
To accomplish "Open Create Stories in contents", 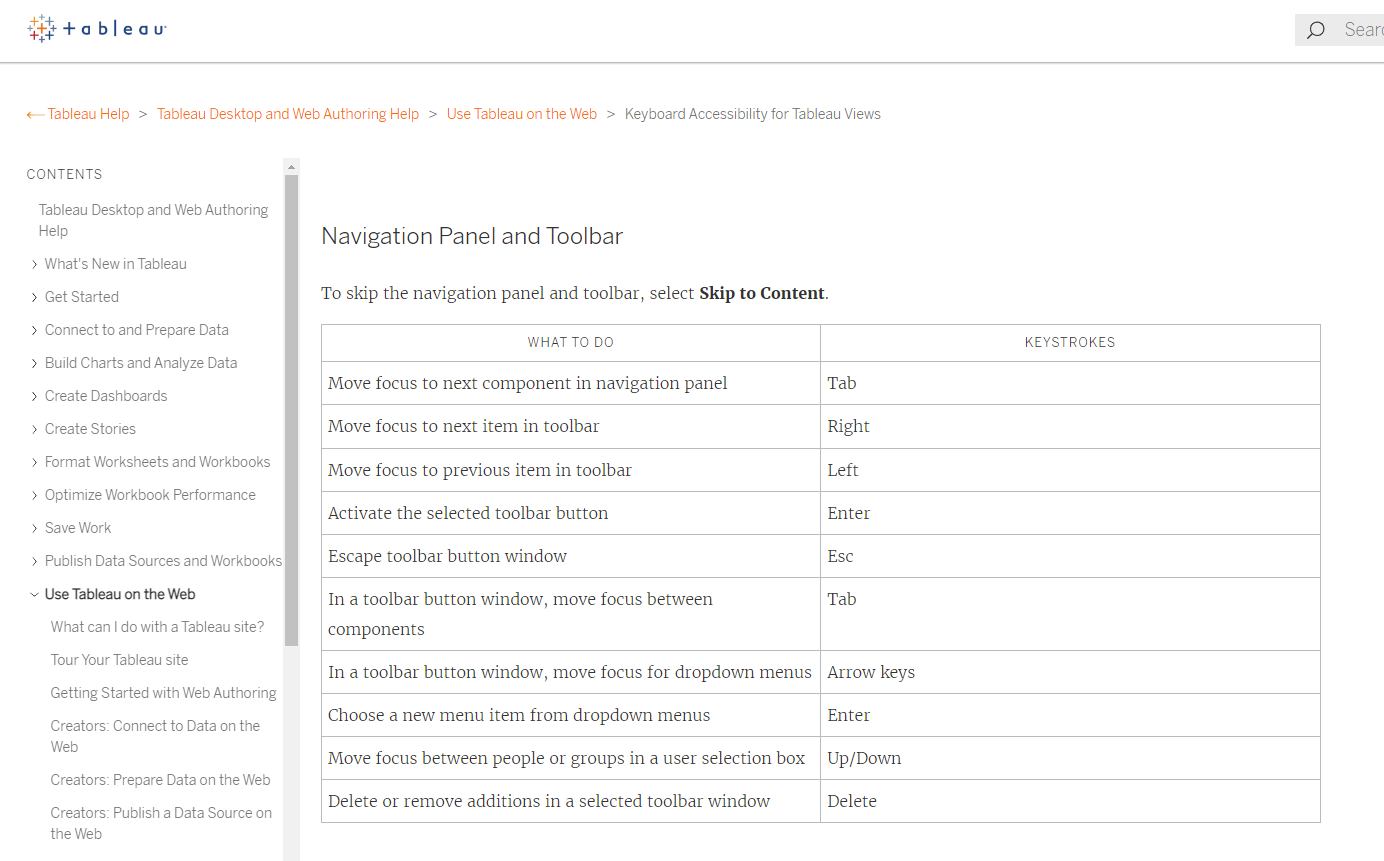I will pyautogui.click(x=90, y=429).
